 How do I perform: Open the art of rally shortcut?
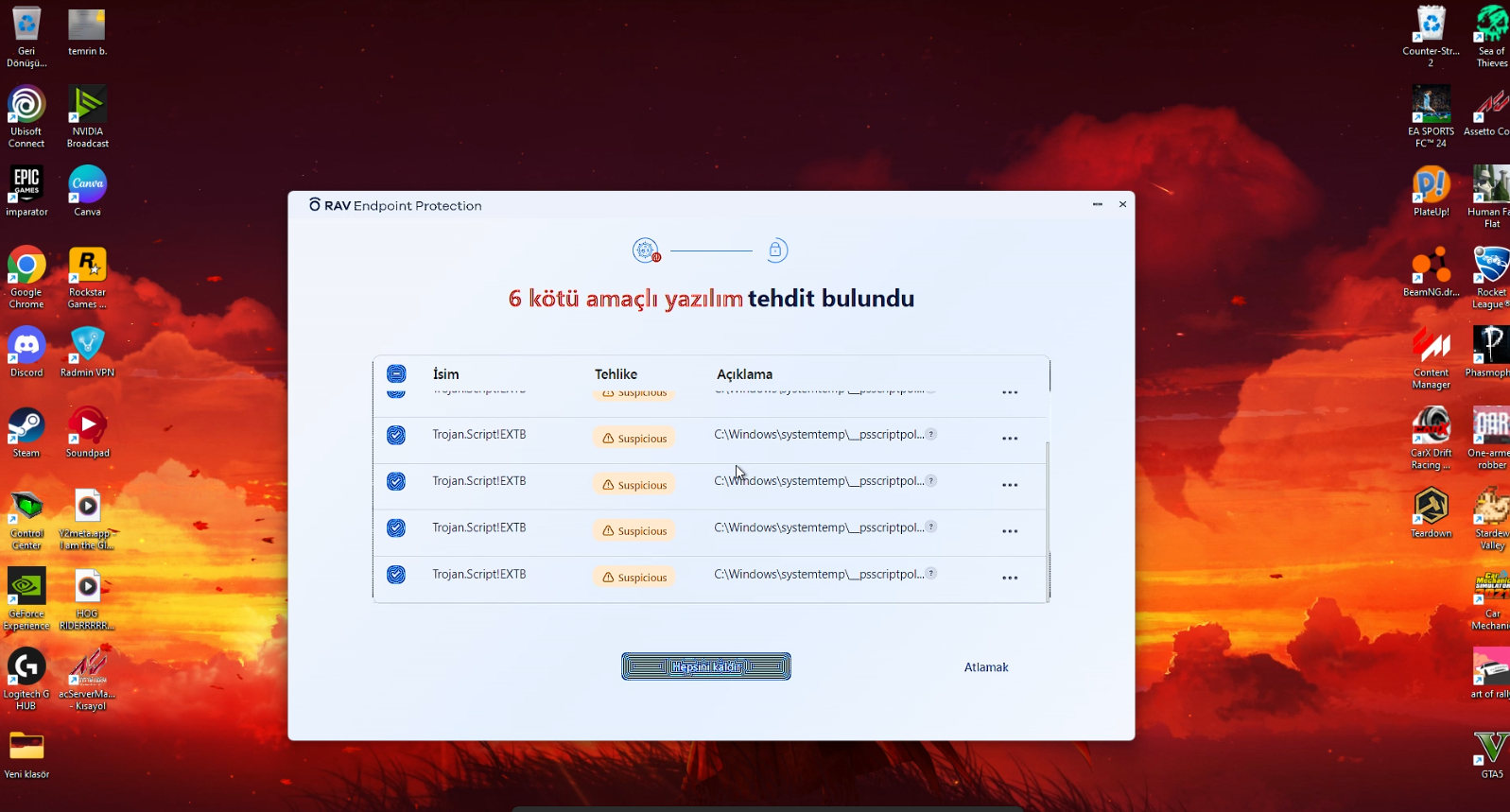point(1491,674)
